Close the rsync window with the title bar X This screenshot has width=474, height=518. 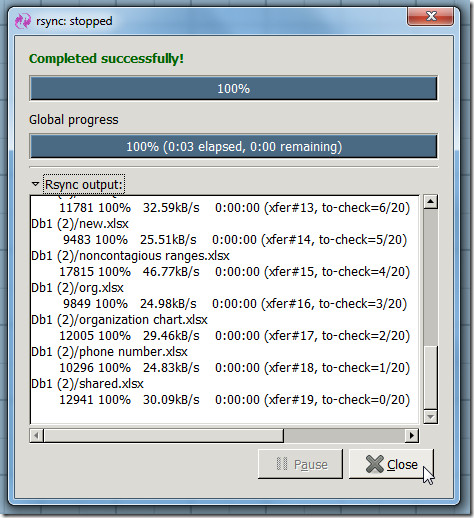pos(430,16)
